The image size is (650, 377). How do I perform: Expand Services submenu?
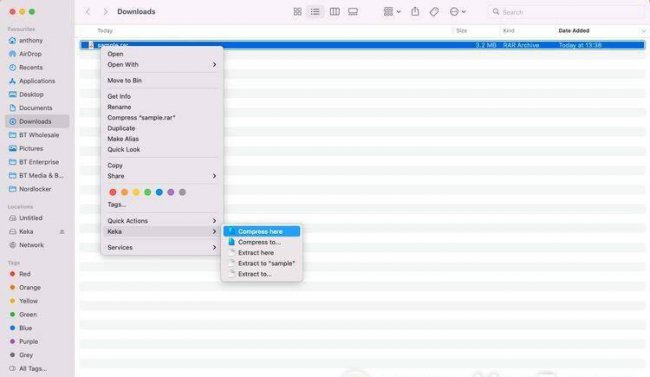pyautogui.click(x=162, y=248)
